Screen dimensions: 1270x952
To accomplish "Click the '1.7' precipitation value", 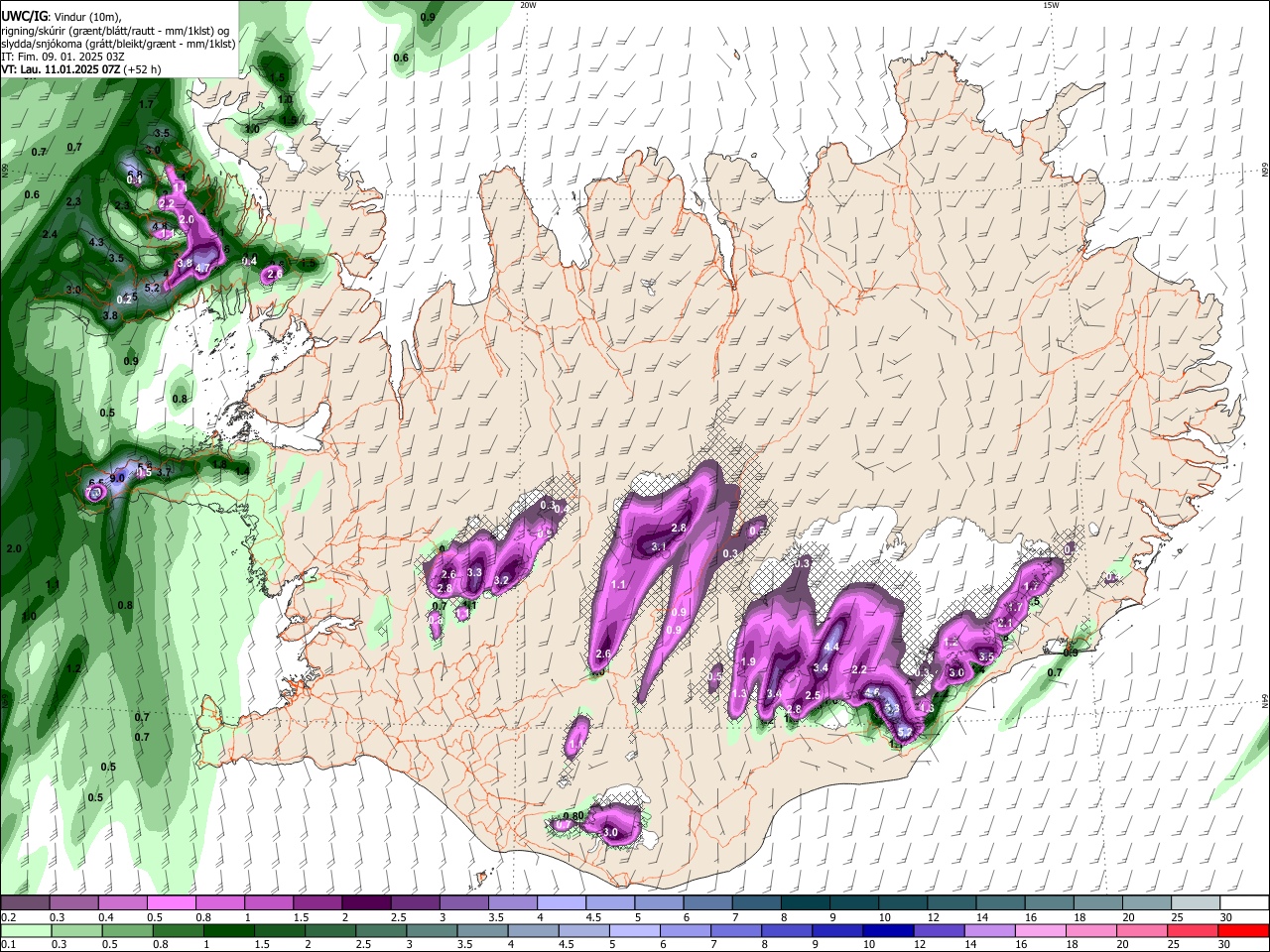I will 147,104.
